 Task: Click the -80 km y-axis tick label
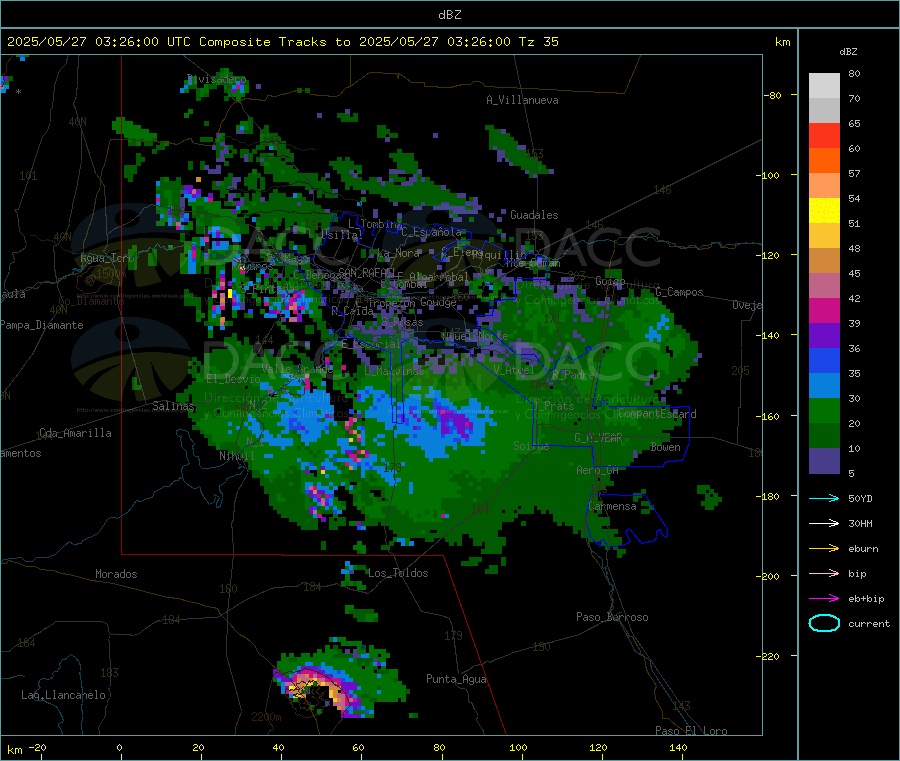coord(773,95)
